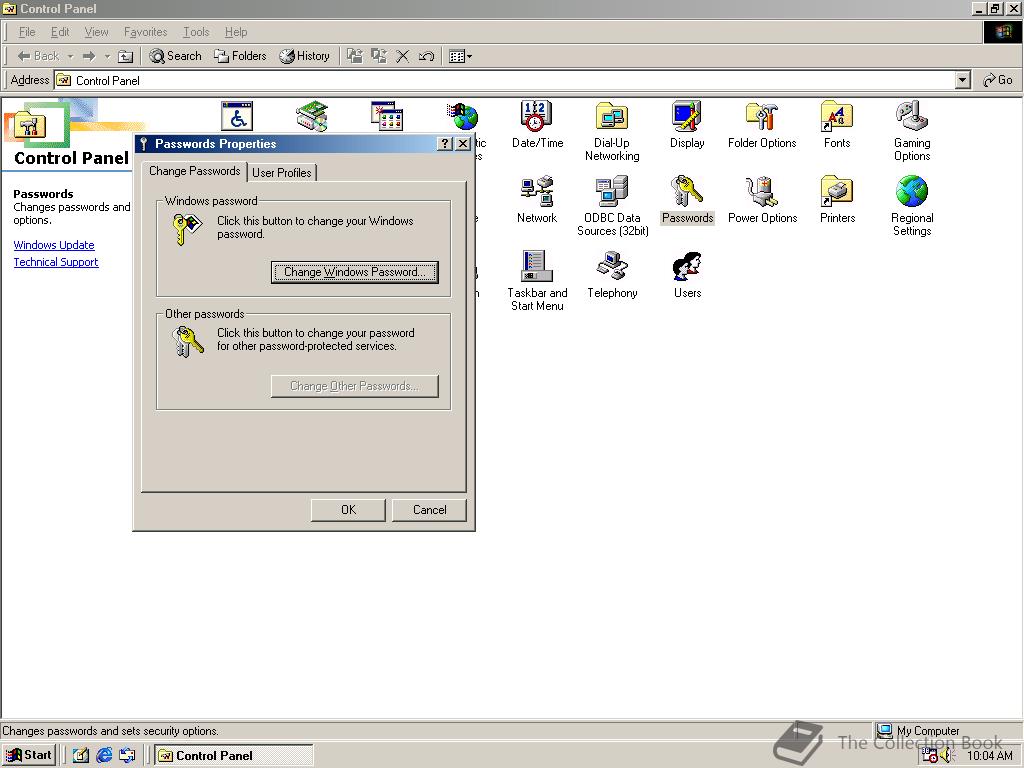Click the Search toolbar button
1024x768 pixels.
tap(175, 56)
